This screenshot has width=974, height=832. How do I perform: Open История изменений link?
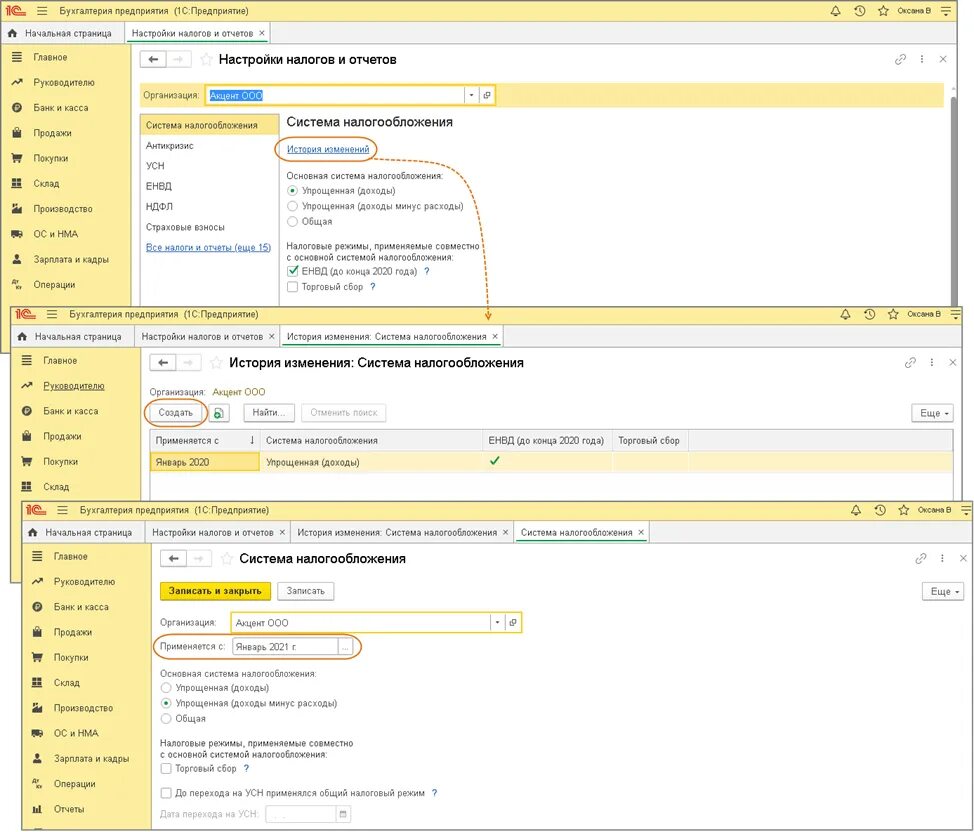(x=328, y=149)
